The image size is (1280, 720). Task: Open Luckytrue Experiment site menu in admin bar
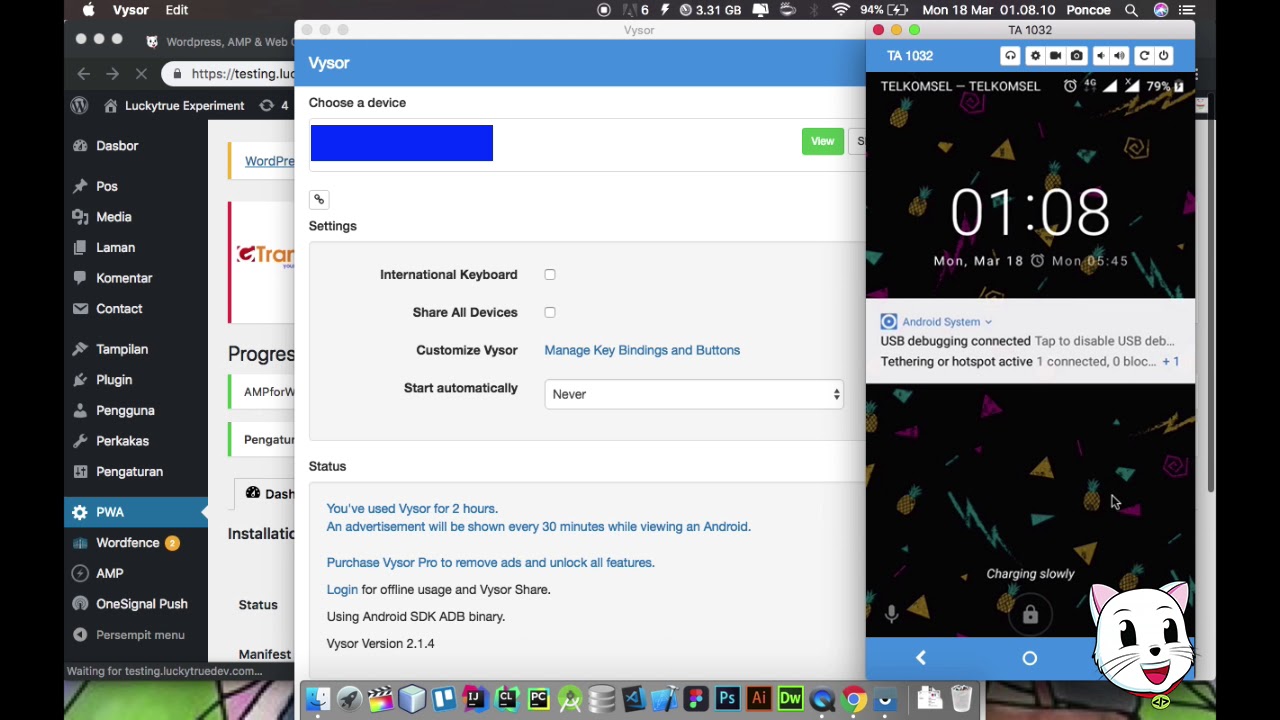pos(174,105)
